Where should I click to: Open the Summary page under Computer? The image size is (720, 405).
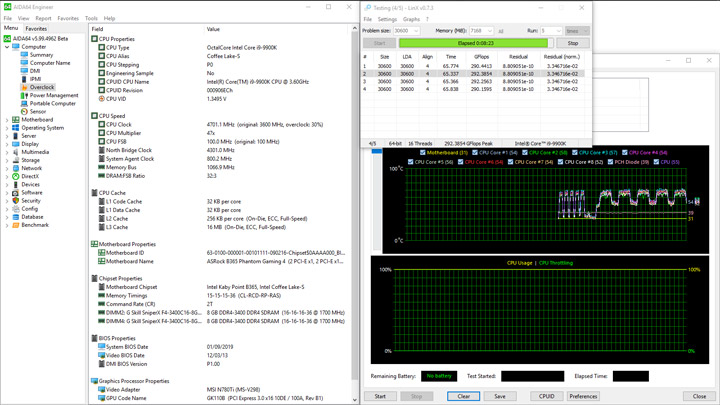(41, 55)
